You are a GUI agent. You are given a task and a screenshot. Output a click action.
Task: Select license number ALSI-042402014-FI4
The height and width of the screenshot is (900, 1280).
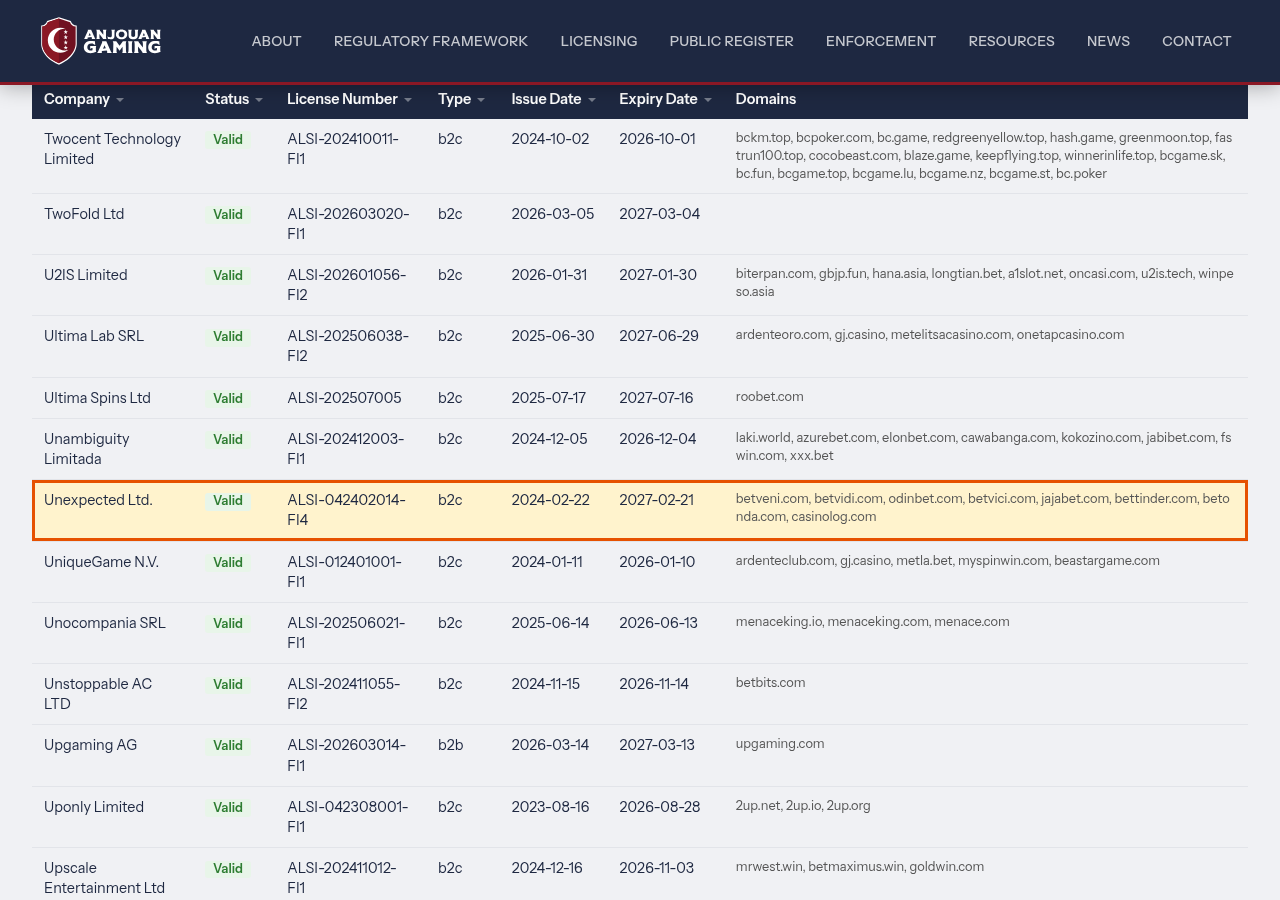[347, 510]
